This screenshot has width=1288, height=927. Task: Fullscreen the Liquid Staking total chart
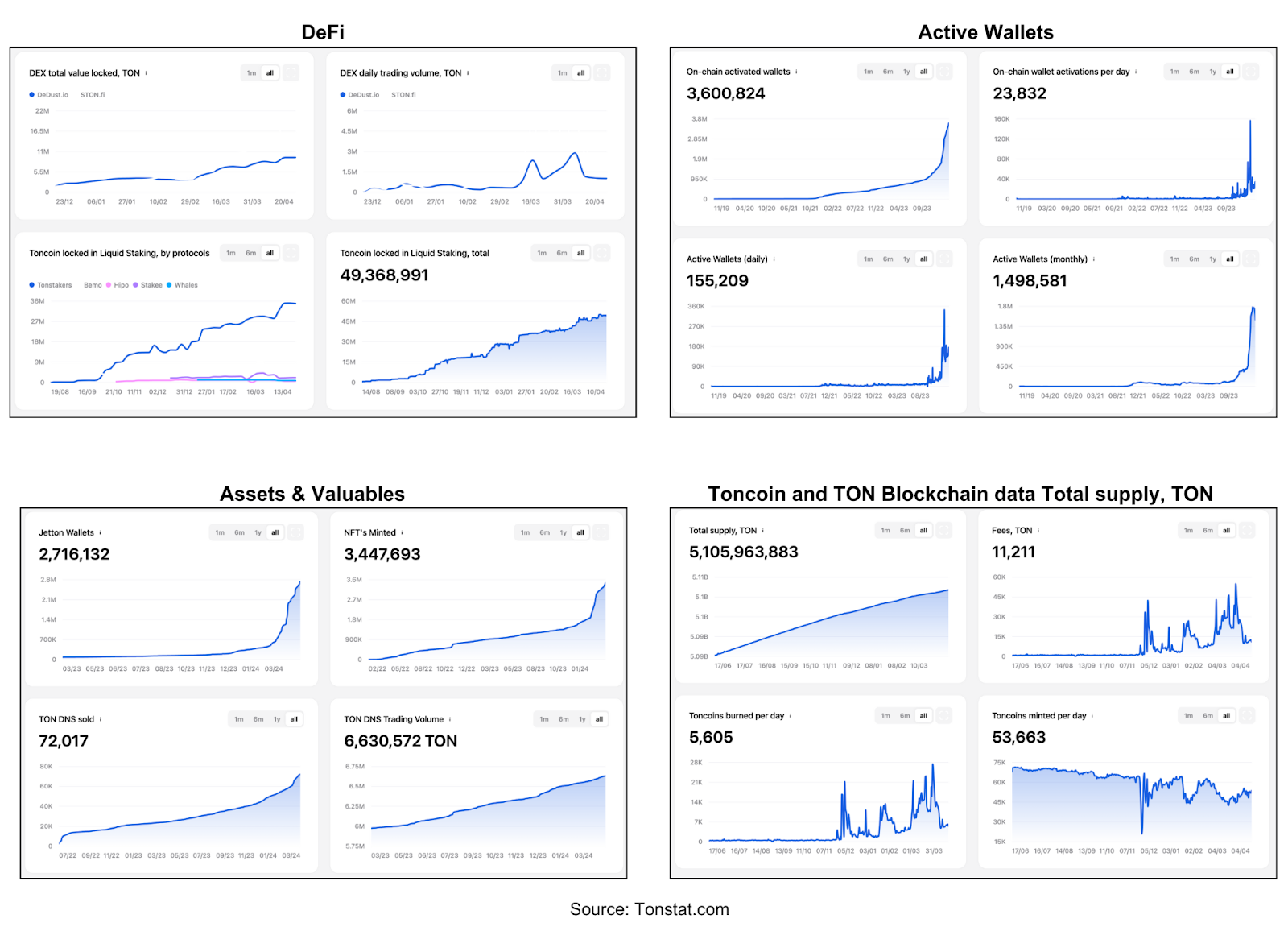(x=601, y=254)
